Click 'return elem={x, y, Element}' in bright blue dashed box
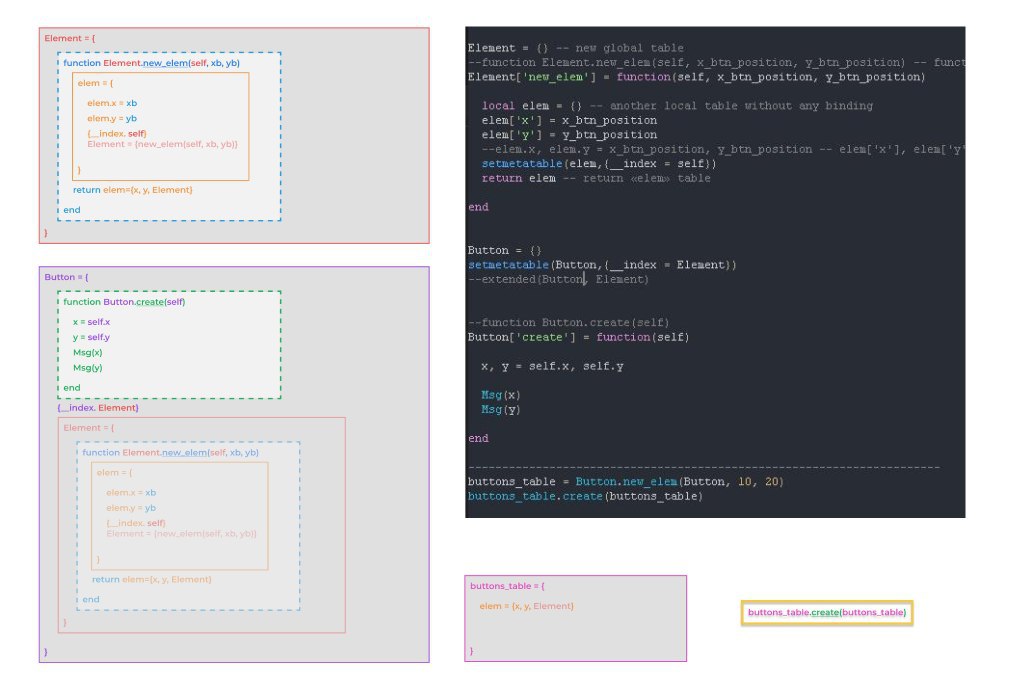 coord(133,190)
